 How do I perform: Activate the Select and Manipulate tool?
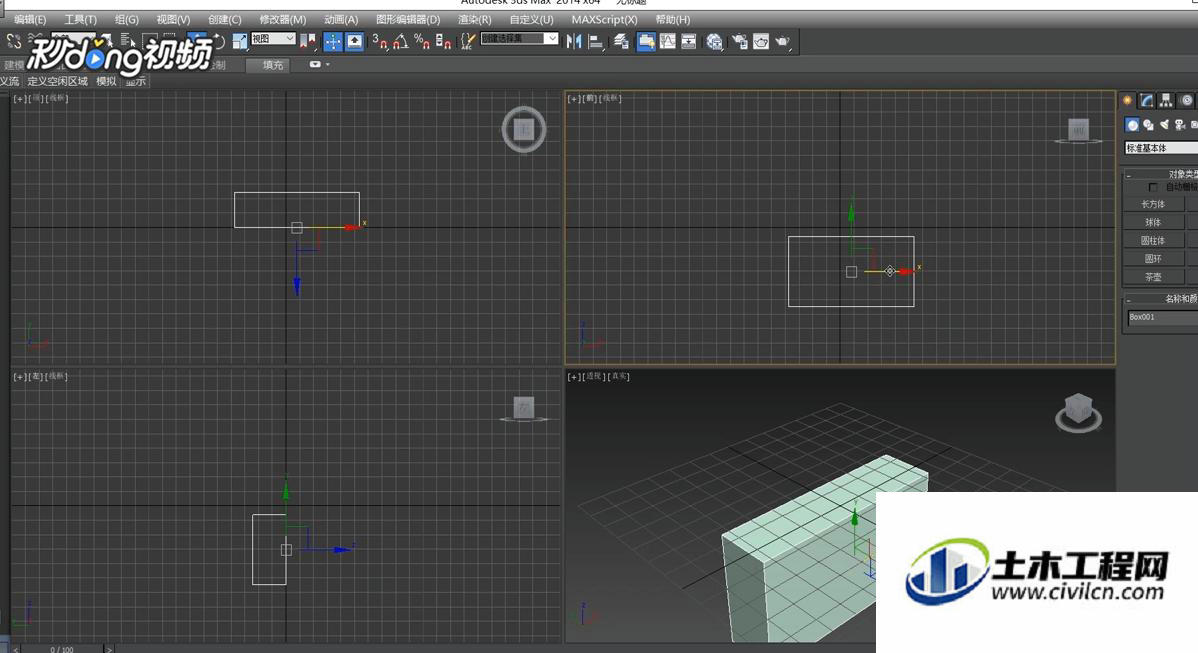click(x=333, y=41)
